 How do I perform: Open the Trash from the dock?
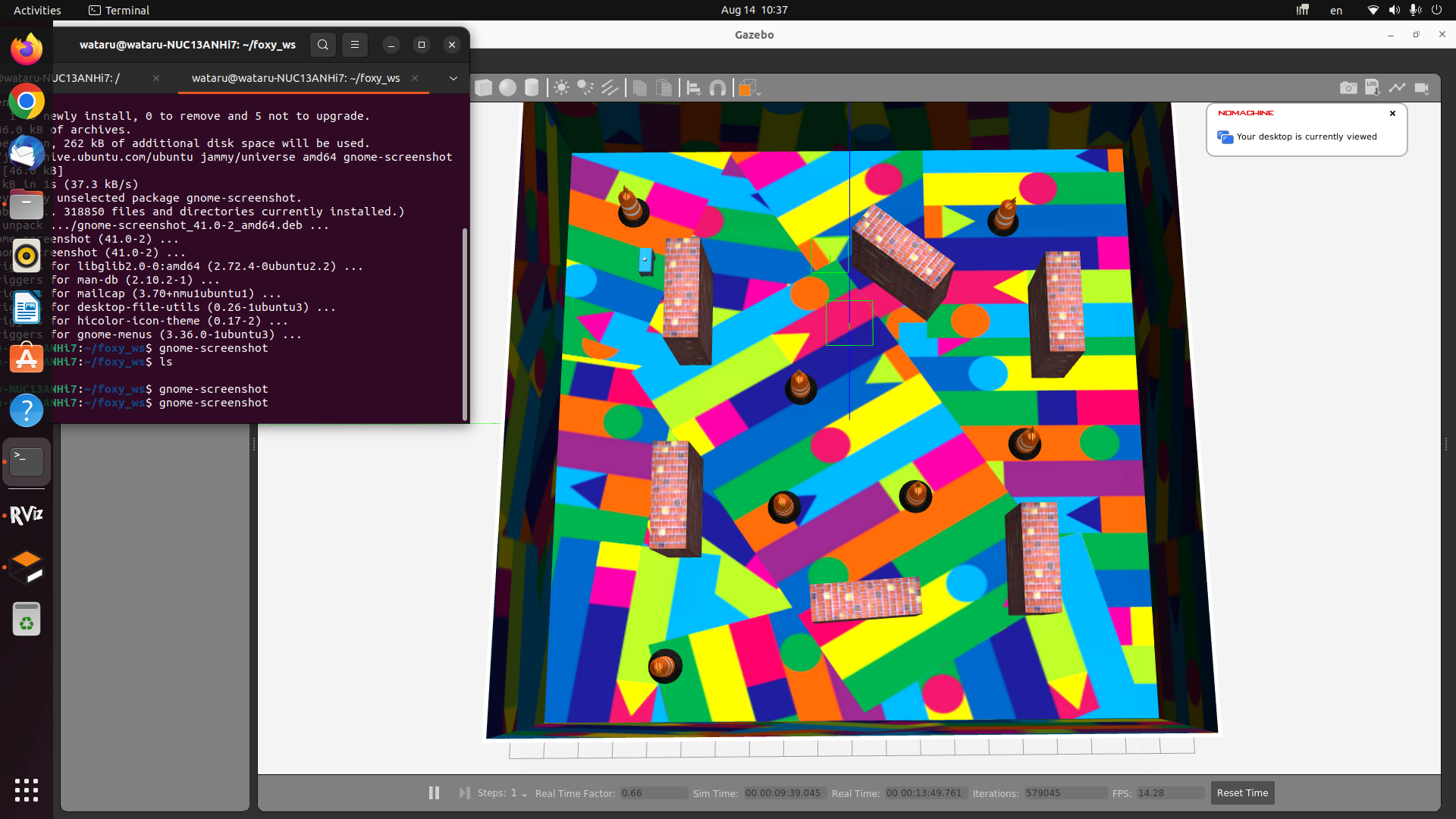click(27, 619)
